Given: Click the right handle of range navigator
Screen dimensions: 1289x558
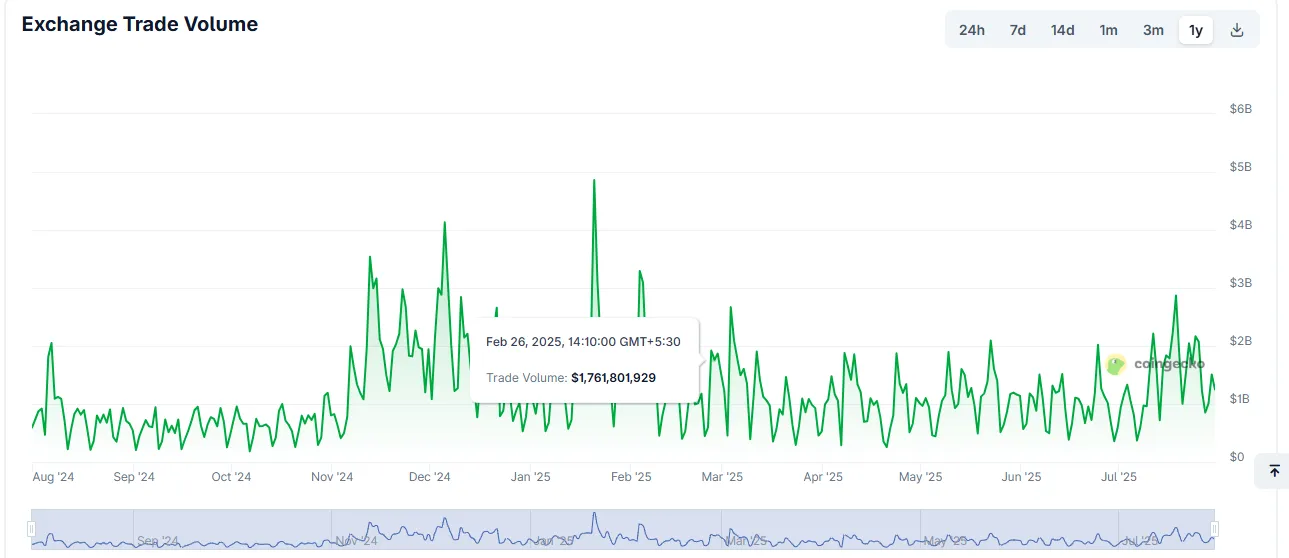Looking at the screenshot, I should click(x=1214, y=528).
